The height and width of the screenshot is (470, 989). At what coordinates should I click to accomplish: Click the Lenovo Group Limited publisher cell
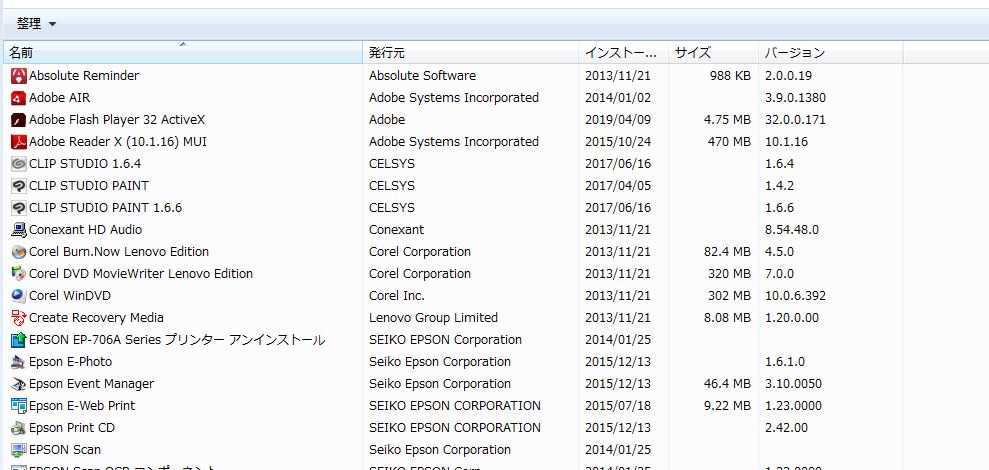[x=433, y=318]
